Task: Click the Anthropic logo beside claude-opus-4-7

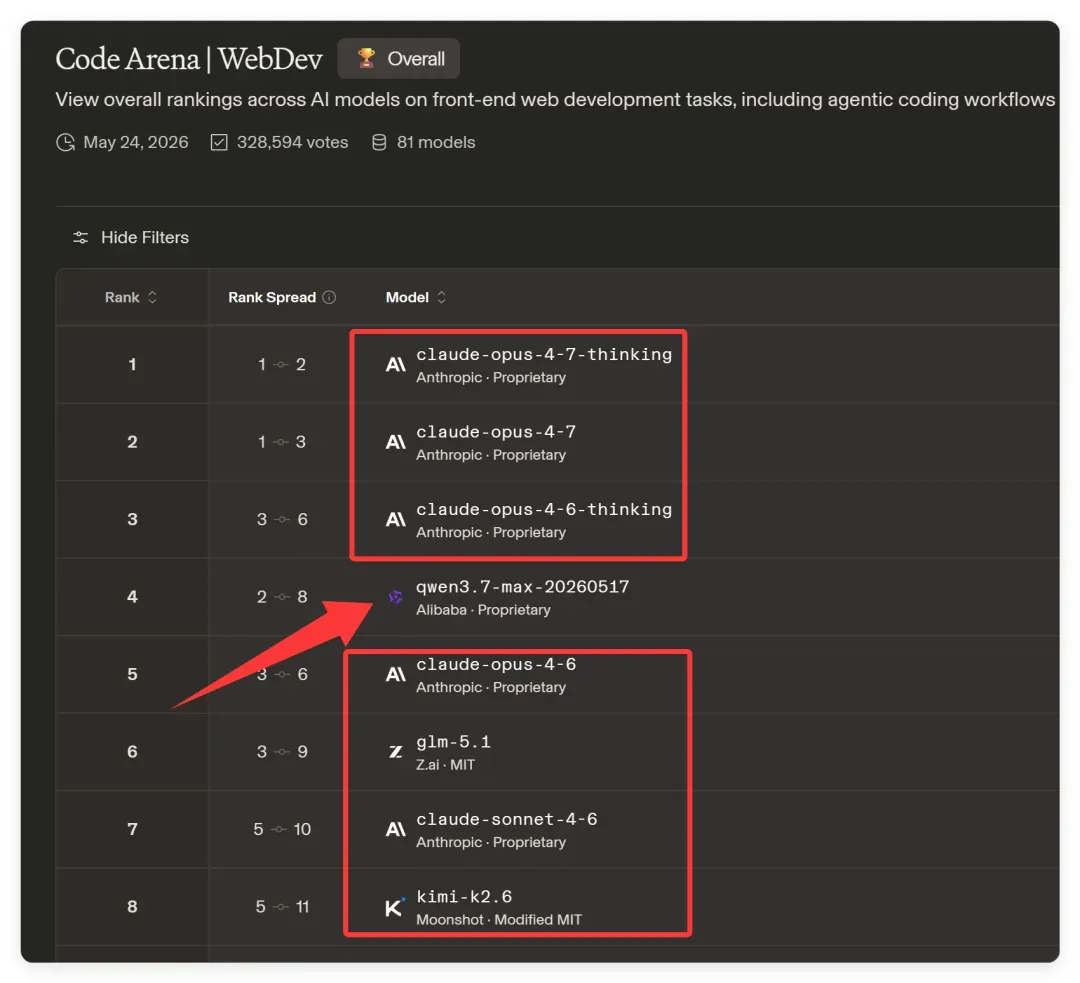Action: (x=395, y=442)
